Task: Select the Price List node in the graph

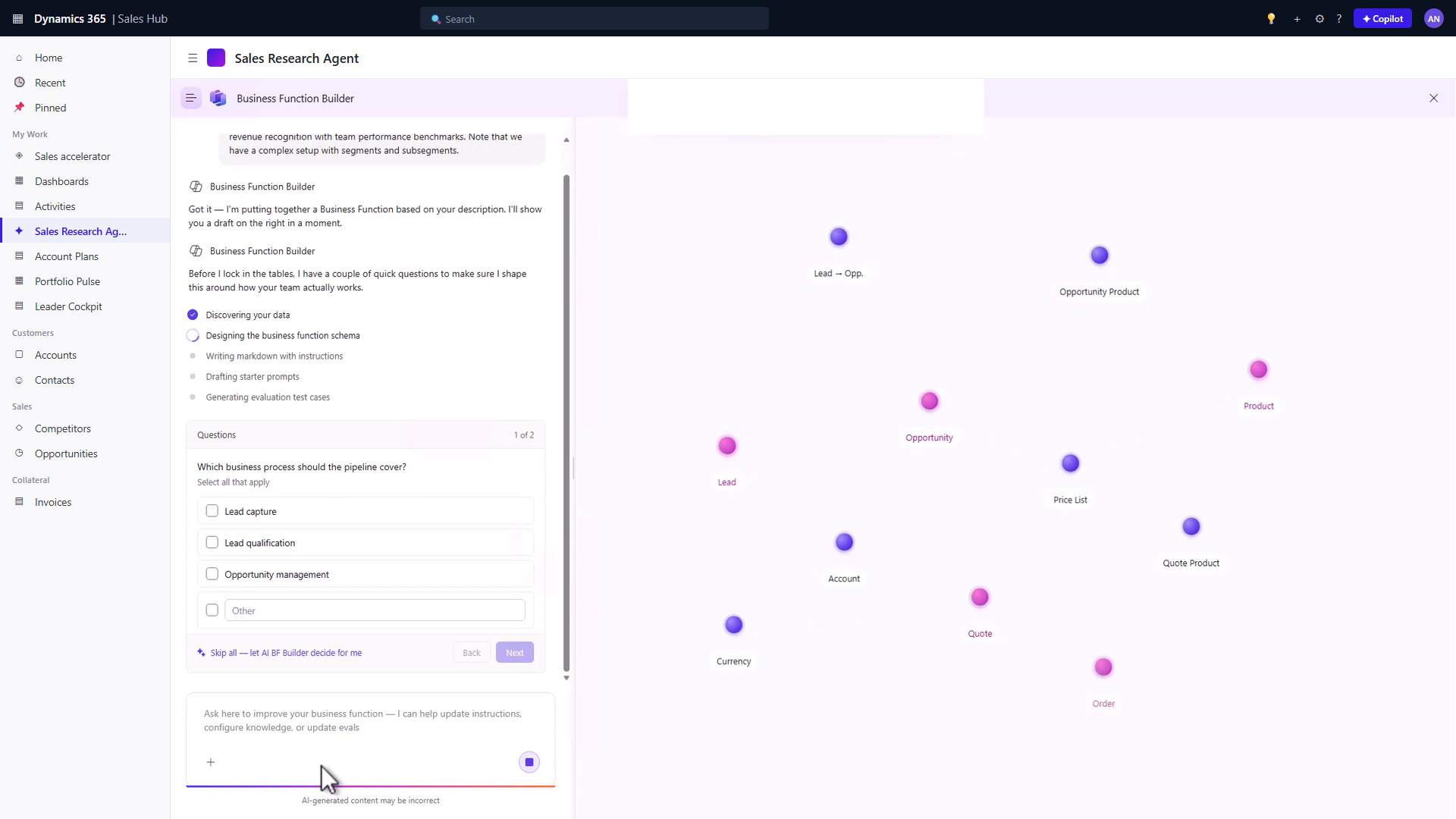Action: (x=1070, y=463)
